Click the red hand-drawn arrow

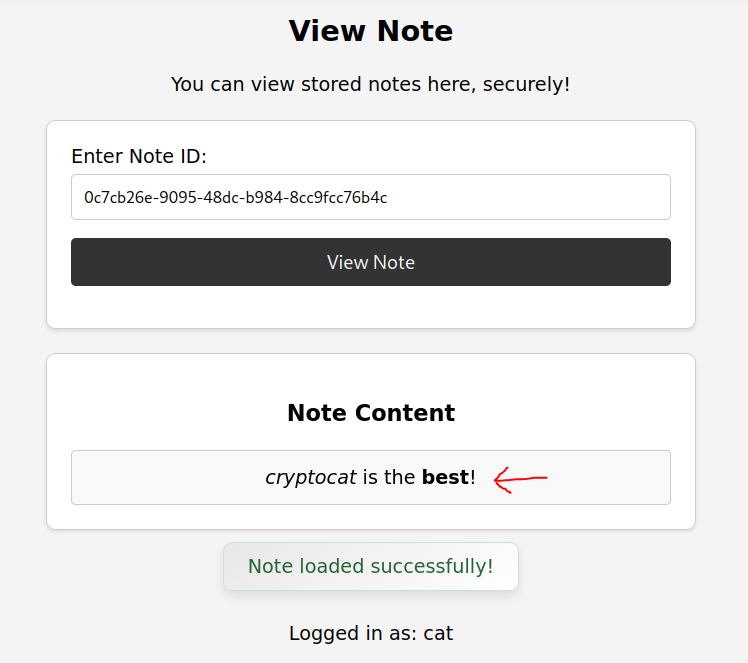coord(521,479)
